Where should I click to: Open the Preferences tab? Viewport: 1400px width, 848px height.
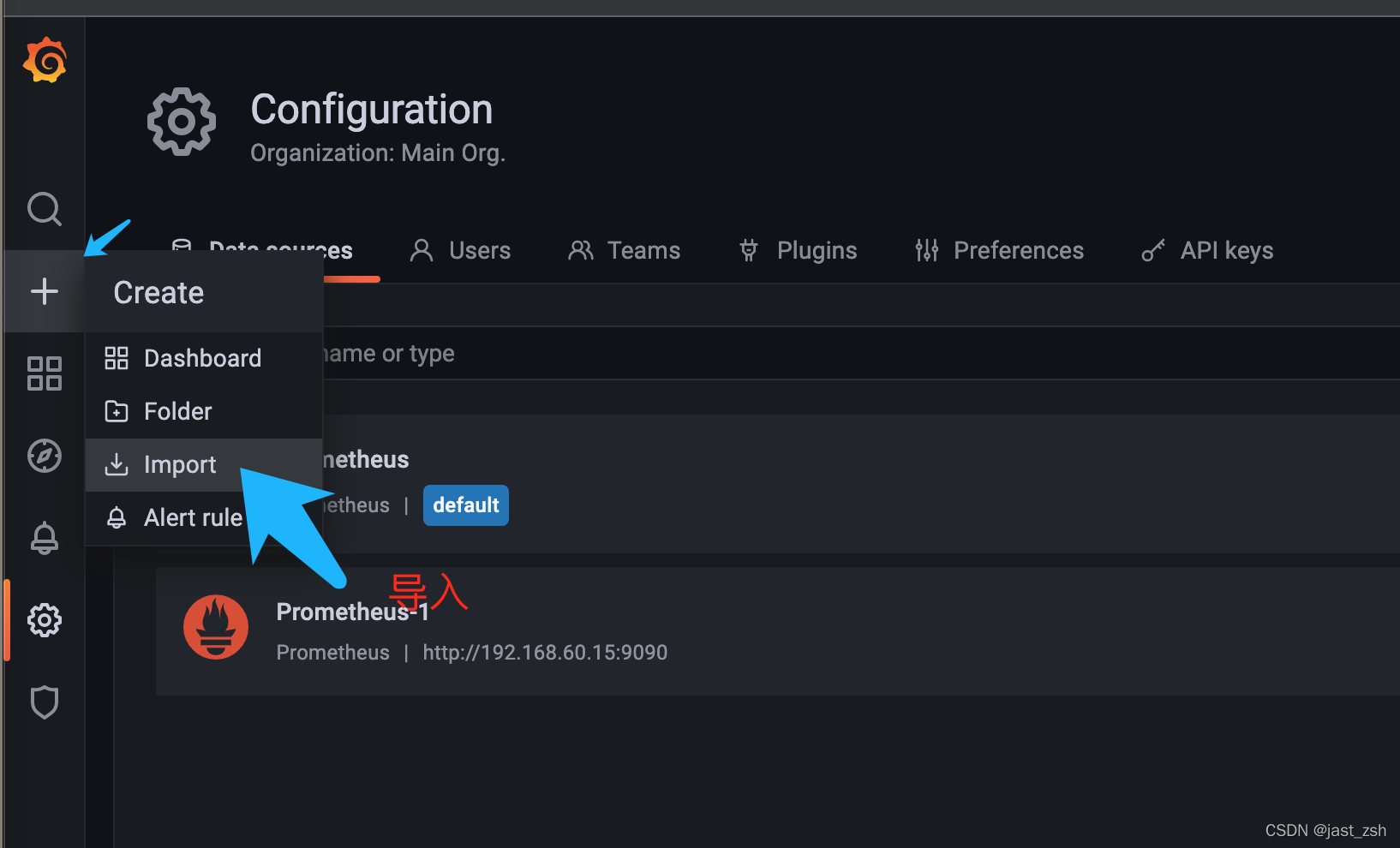(x=1000, y=250)
